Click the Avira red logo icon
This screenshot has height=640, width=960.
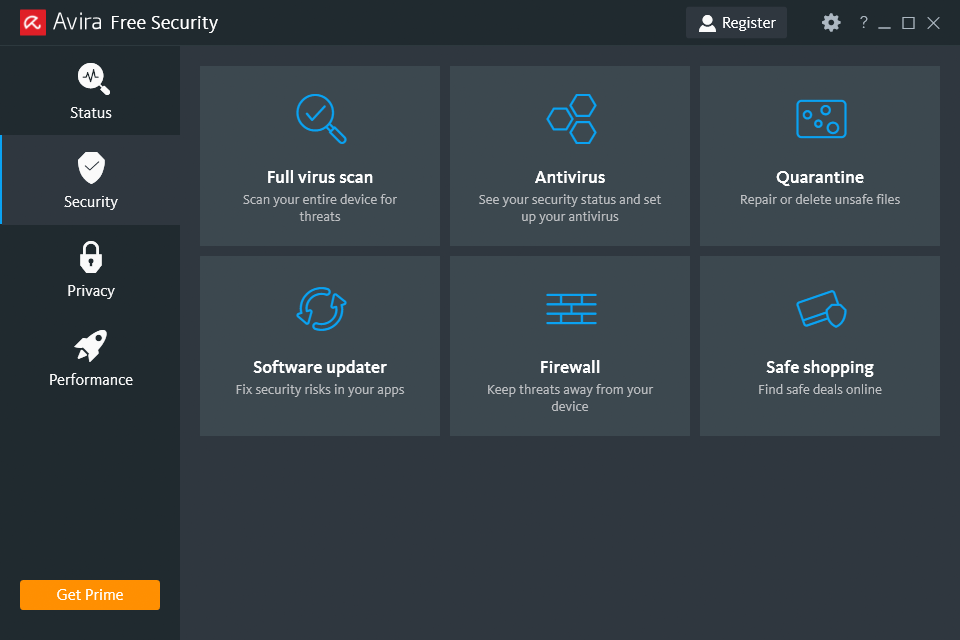(x=33, y=23)
